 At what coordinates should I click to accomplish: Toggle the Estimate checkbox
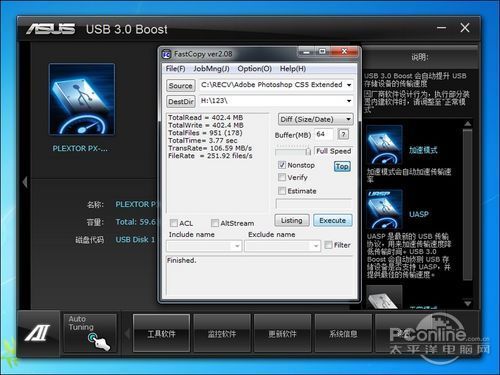coord(282,191)
